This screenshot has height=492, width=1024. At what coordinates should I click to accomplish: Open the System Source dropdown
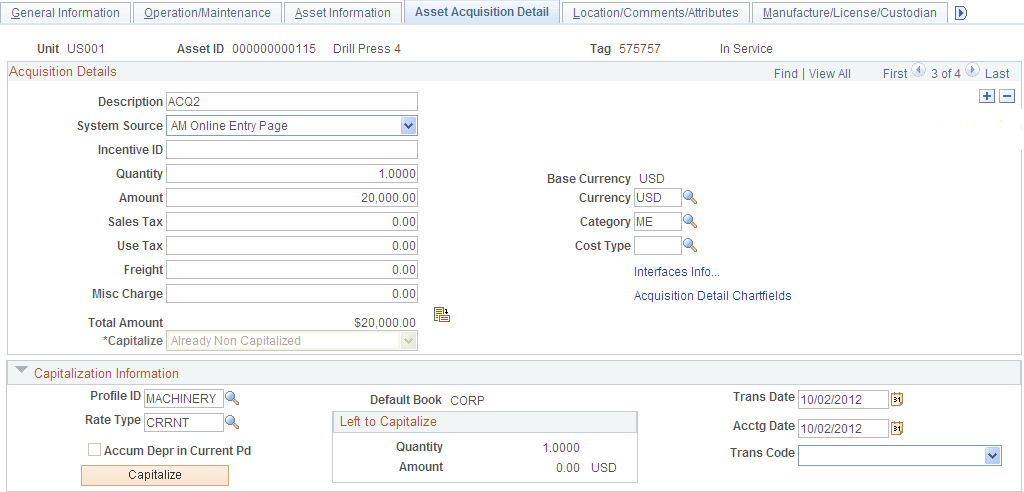[409, 125]
